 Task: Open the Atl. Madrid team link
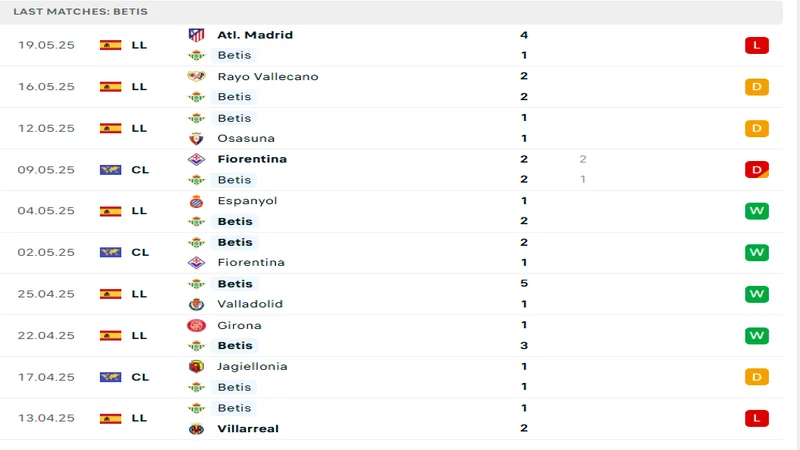[255, 35]
